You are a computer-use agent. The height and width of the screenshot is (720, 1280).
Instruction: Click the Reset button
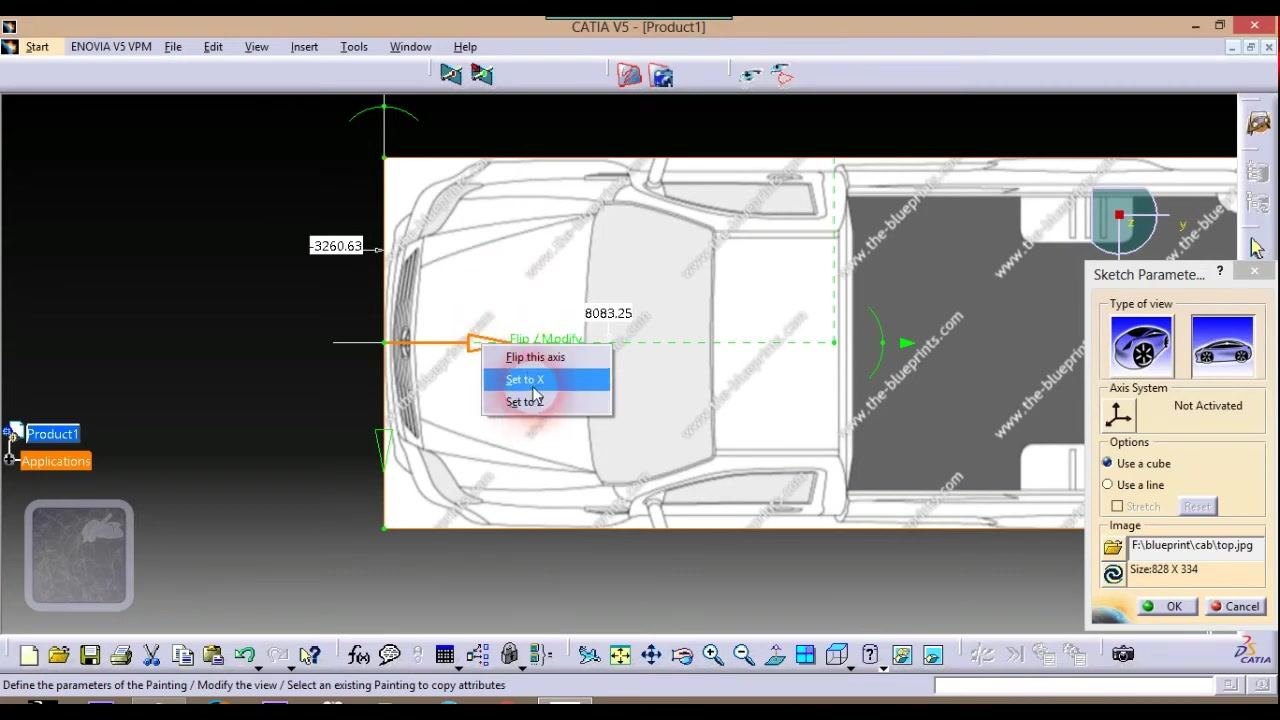click(1197, 507)
